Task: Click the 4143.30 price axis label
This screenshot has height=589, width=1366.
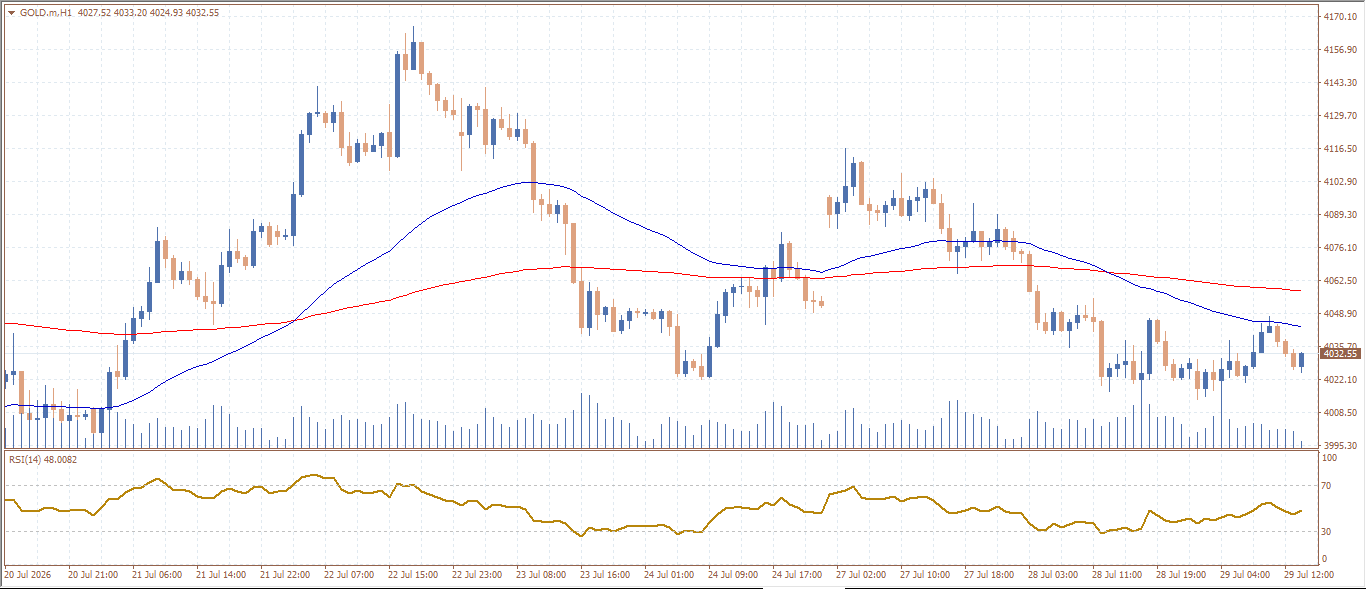Action: (x=1339, y=82)
